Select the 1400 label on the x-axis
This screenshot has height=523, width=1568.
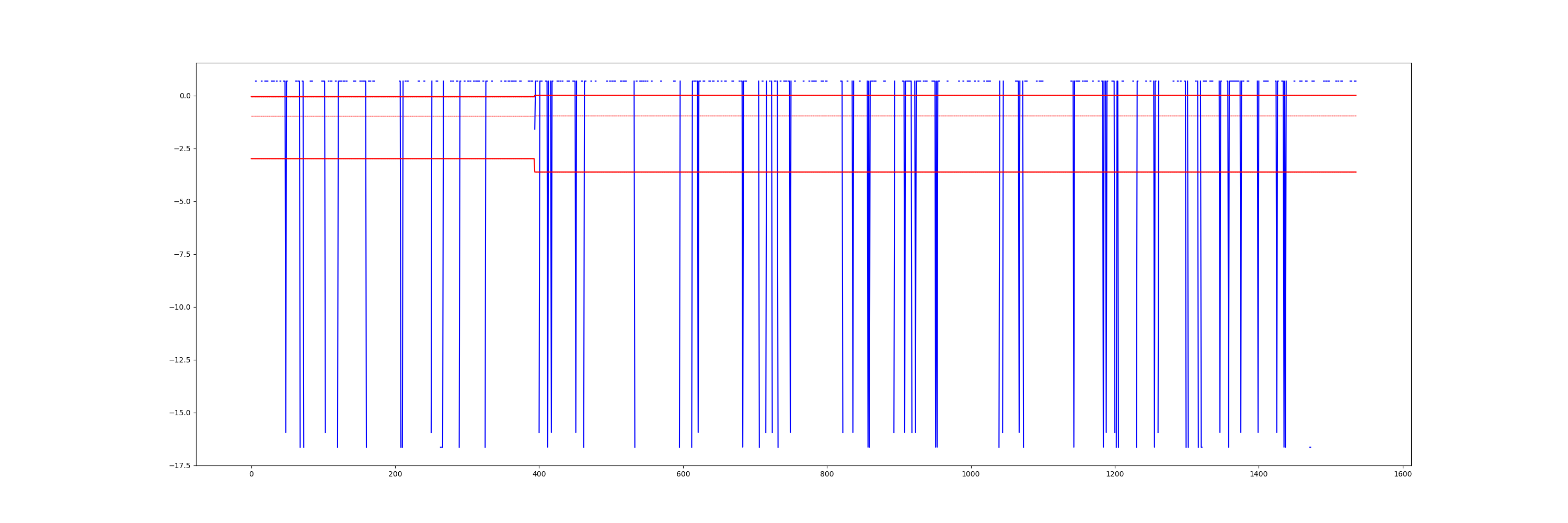tap(1258, 474)
